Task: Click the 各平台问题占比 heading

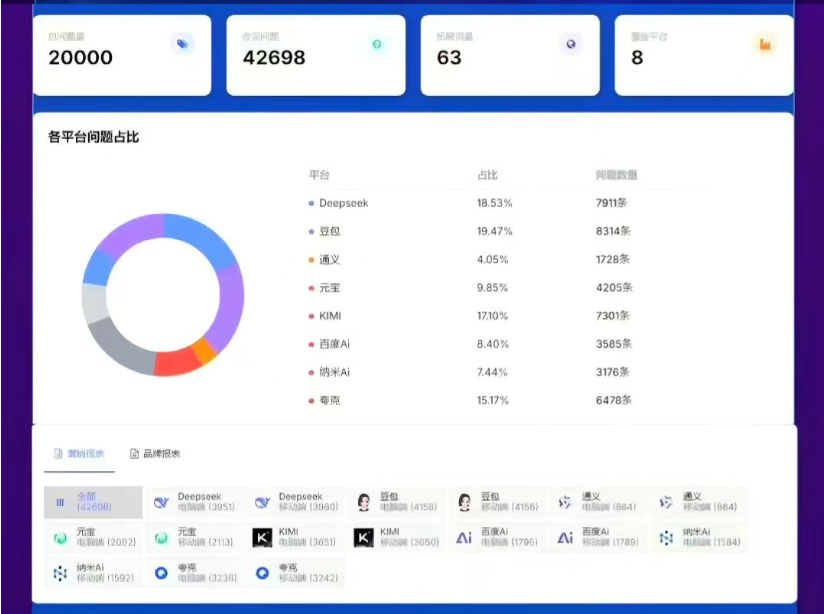Action: tap(94, 137)
